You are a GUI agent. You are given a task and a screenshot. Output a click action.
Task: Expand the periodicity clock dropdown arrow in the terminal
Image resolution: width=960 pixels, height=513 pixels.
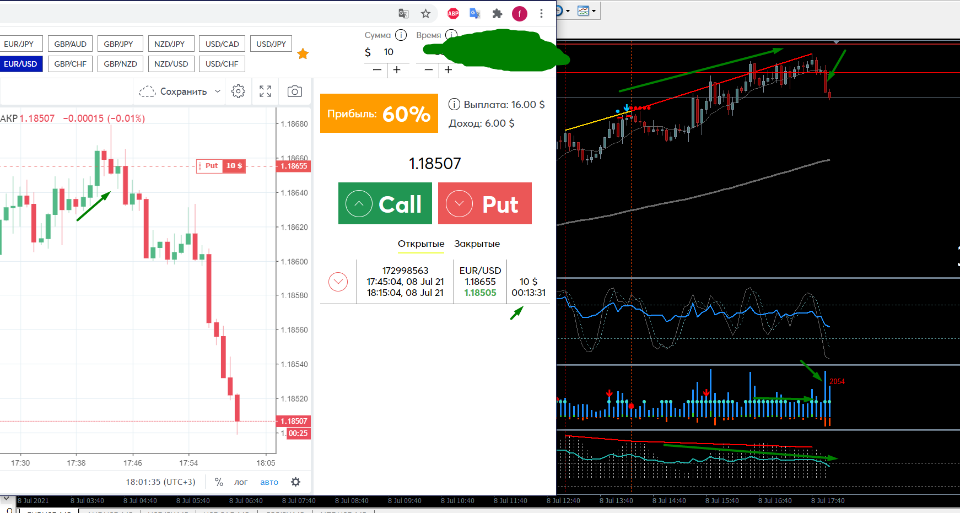click(x=569, y=10)
